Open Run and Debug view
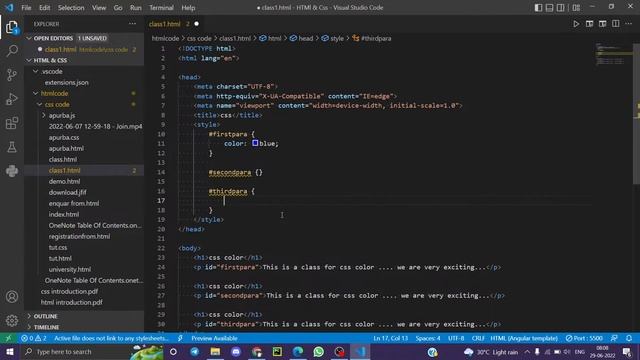Image resolution: width=640 pixels, height=360 pixels. pos(12,99)
